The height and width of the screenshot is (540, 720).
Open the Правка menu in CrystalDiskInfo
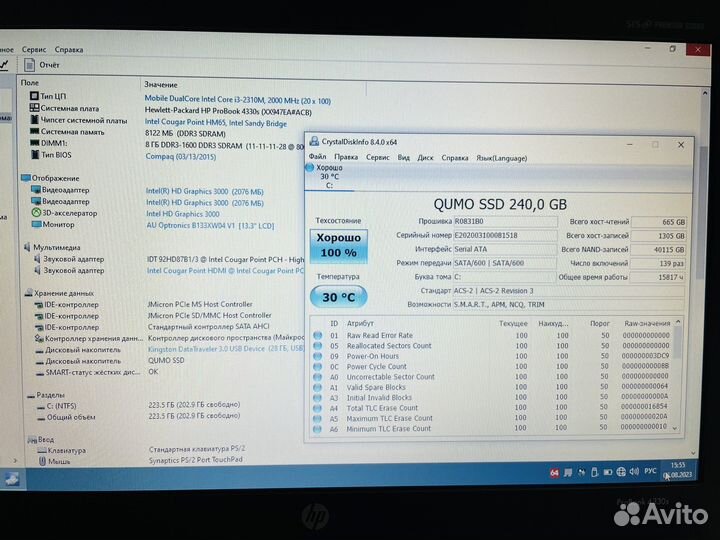(x=346, y=157)
